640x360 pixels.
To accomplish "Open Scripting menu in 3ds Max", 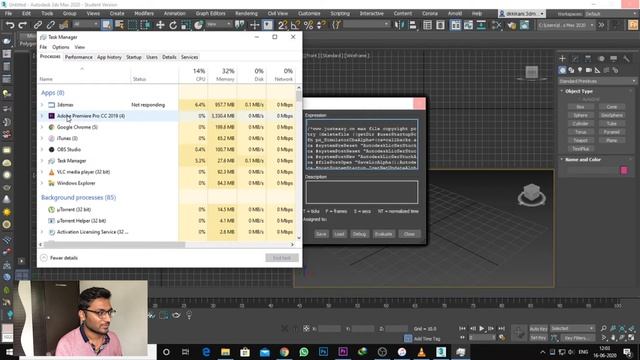I will tap(340, 13).
